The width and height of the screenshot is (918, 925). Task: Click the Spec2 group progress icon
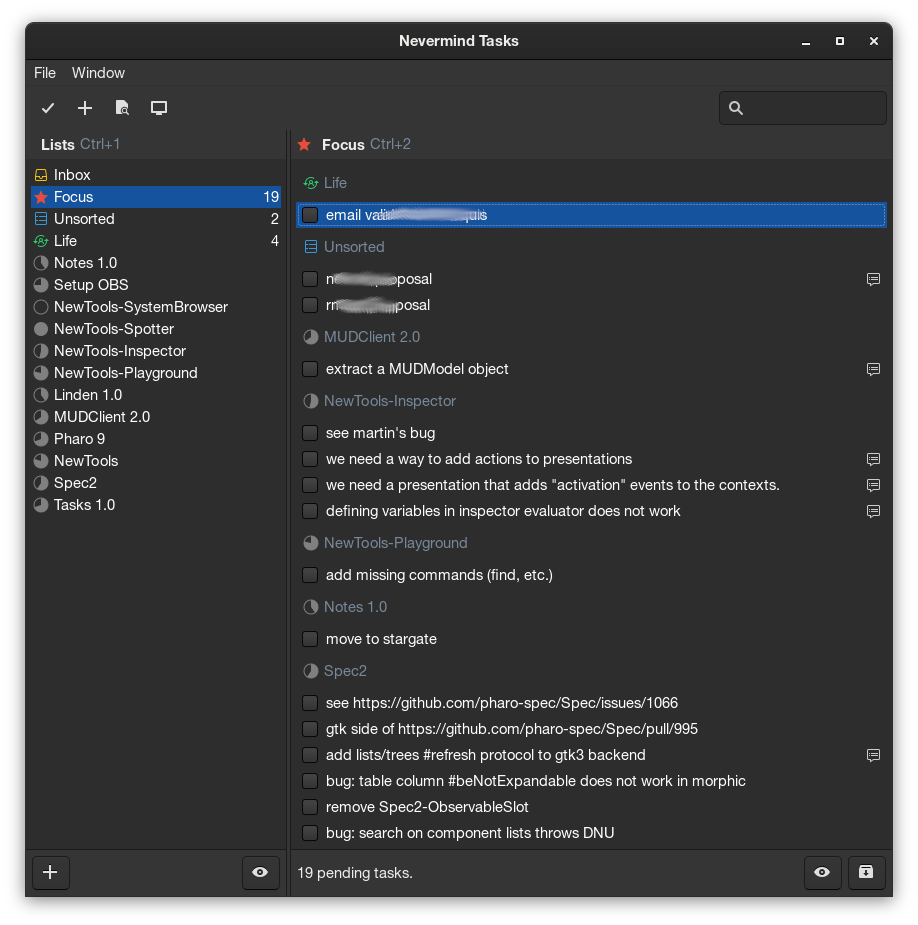click(311, 671)
